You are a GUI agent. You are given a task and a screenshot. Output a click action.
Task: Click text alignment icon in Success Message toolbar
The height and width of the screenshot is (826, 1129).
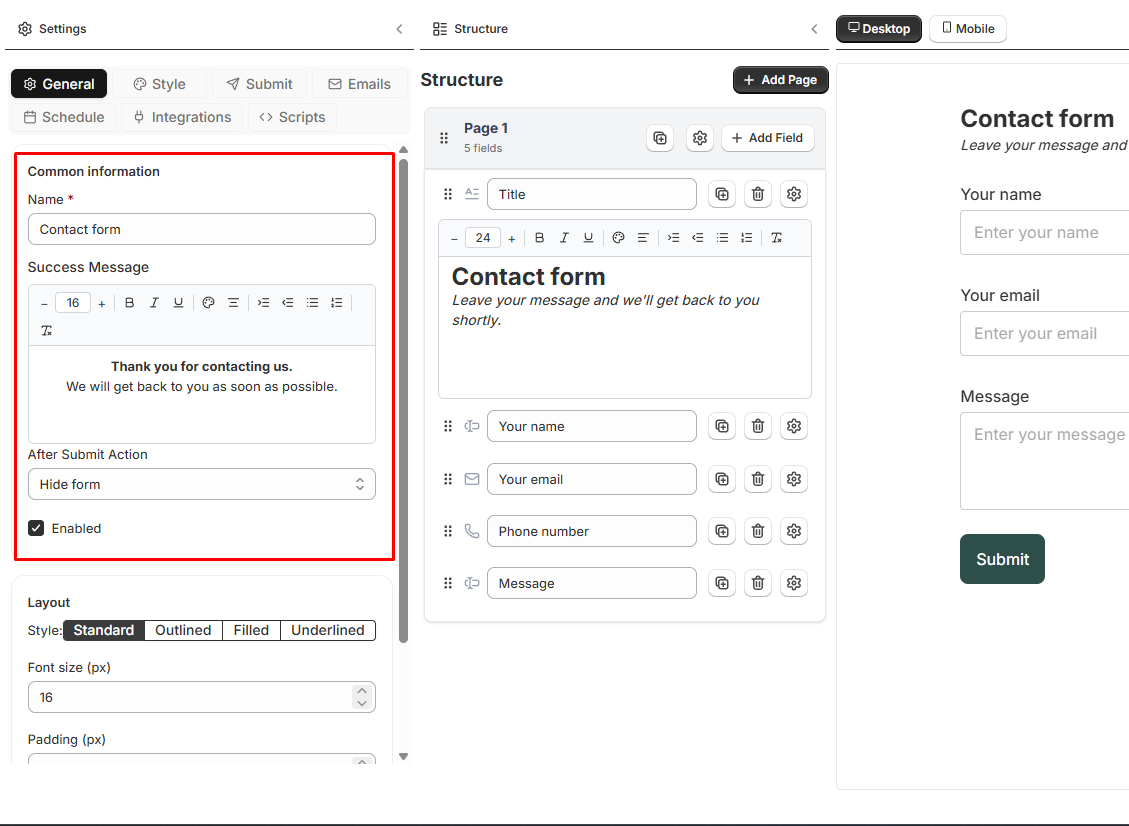(233, 302)
